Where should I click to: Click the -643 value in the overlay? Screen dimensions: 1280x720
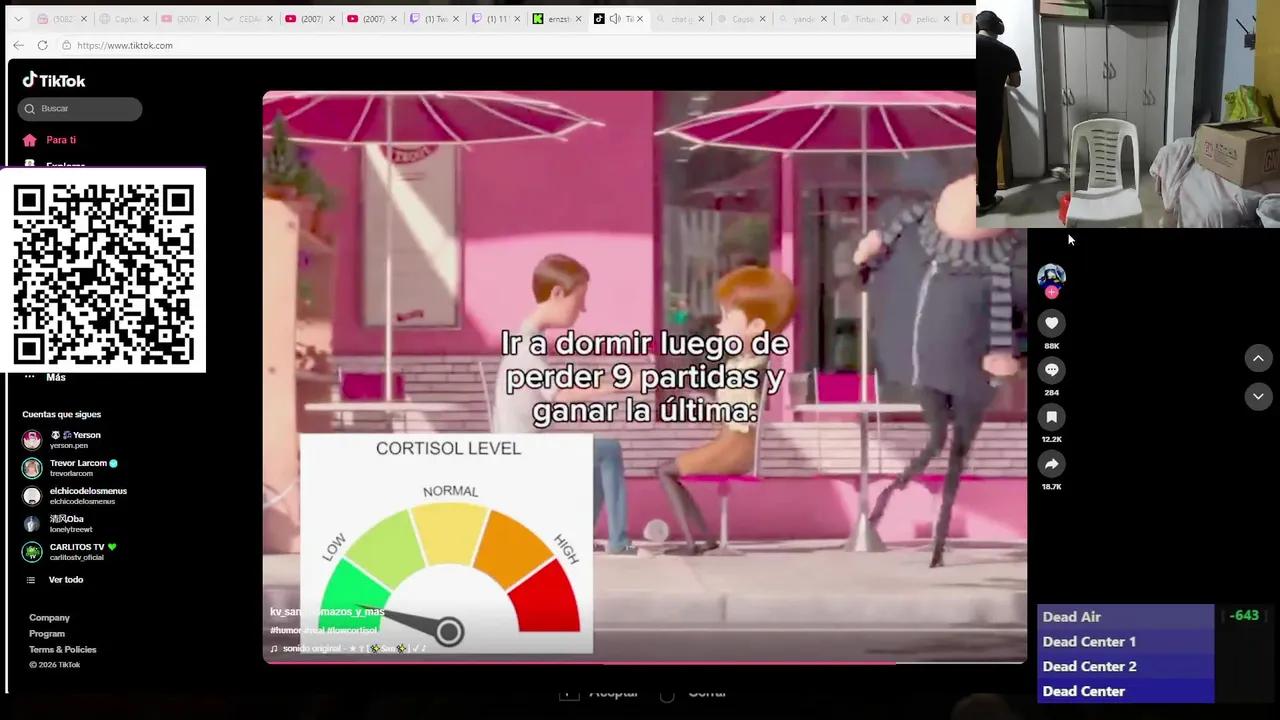tap(1244, 616)
